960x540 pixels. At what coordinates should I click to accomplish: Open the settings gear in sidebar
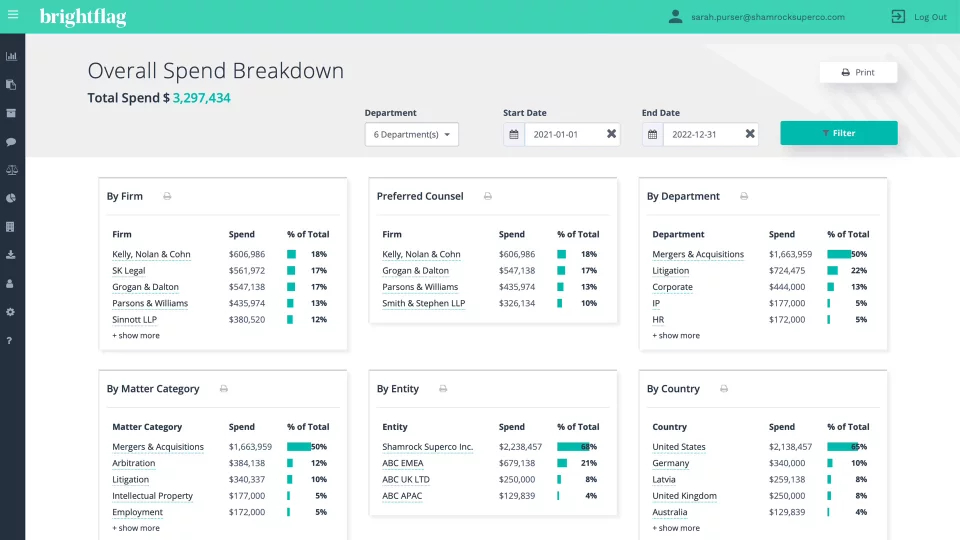pyautogui.click(x=10, y=312)
